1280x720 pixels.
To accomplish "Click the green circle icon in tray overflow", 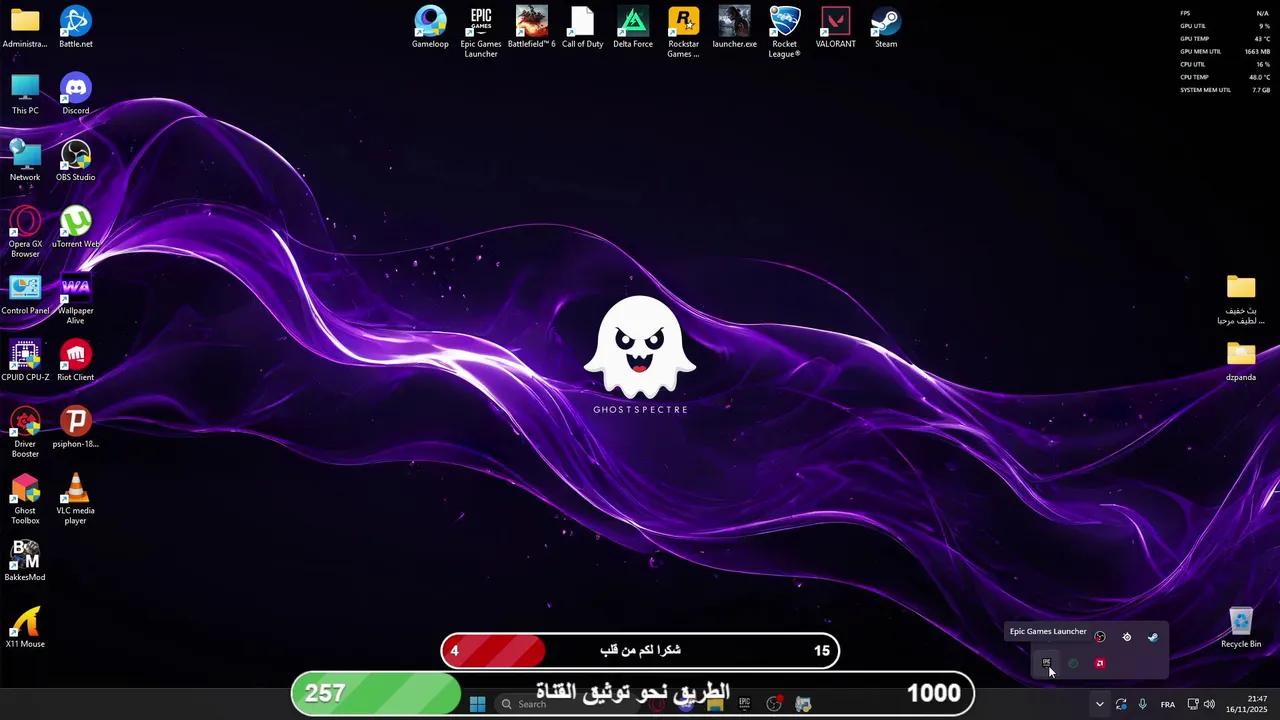I will [x=1073, y=663].
